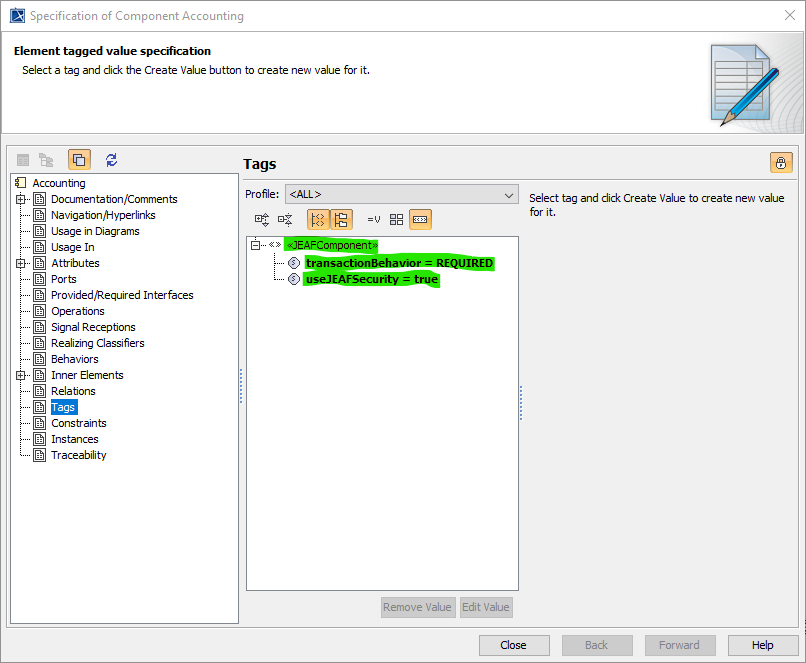Toggle the group-by-stereotype button in the Tags toolbar
The image size is (806, 663).
[318, 220]
